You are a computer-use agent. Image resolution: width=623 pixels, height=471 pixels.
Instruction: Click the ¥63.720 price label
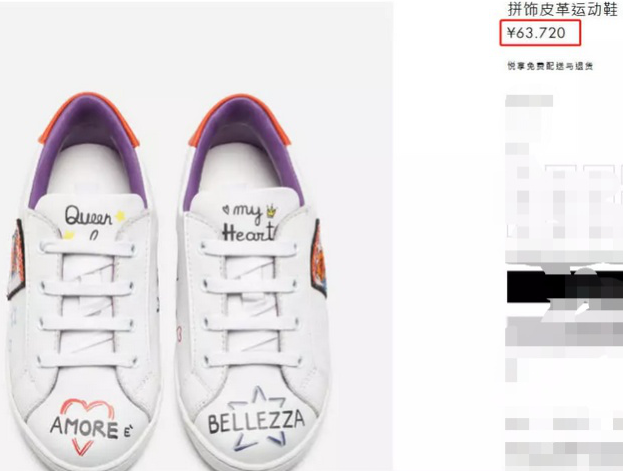[x=536, y=33]
